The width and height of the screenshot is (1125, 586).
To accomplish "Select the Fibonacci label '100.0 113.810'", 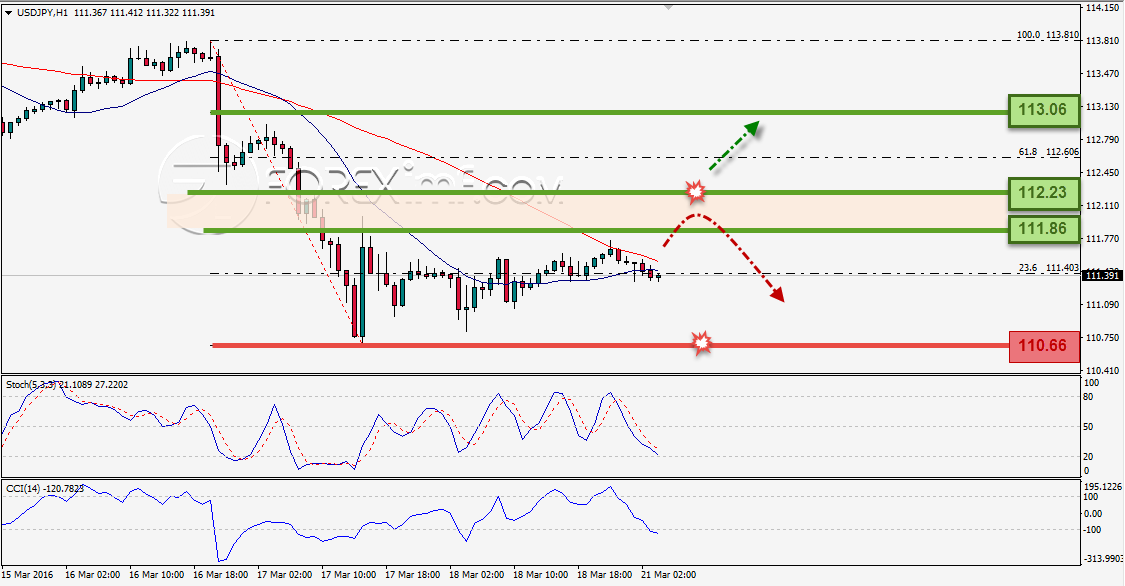I will click(1048, 34).
